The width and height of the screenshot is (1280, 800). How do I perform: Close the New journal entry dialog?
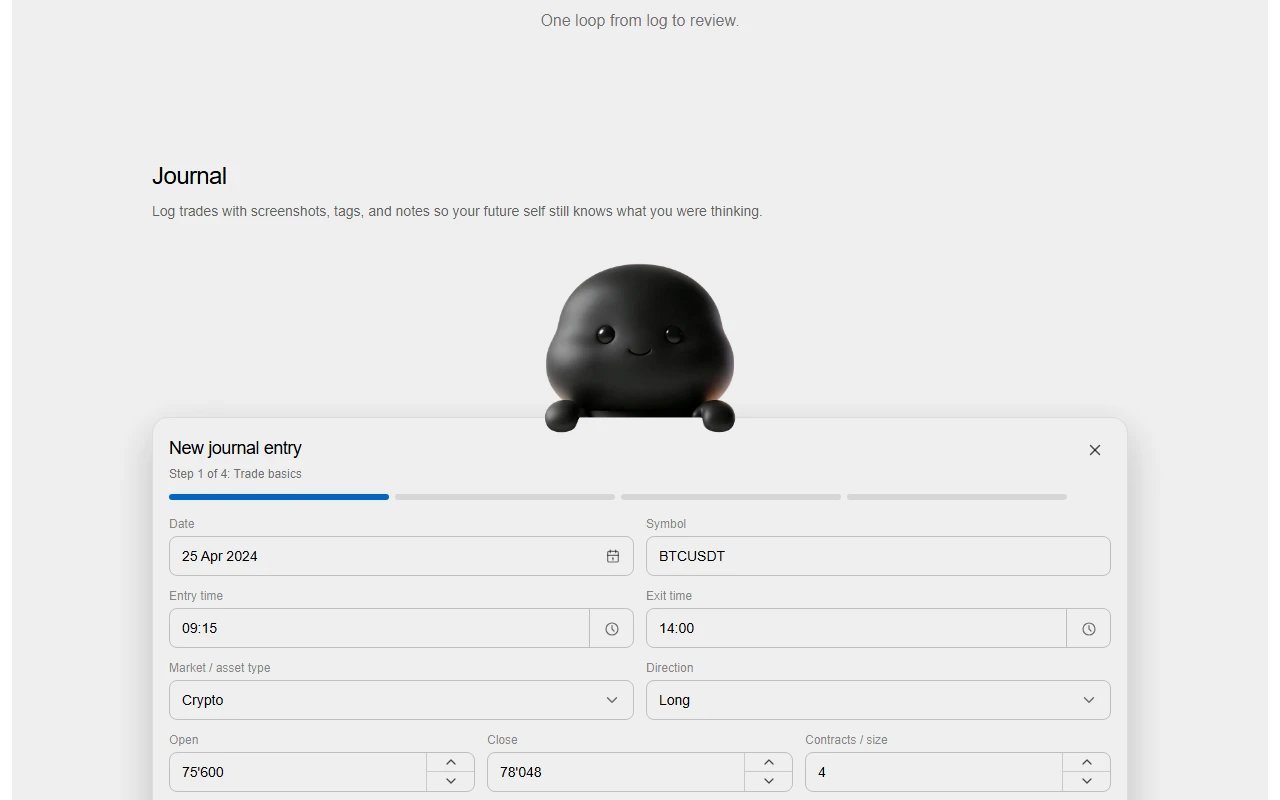[1095, 450]
